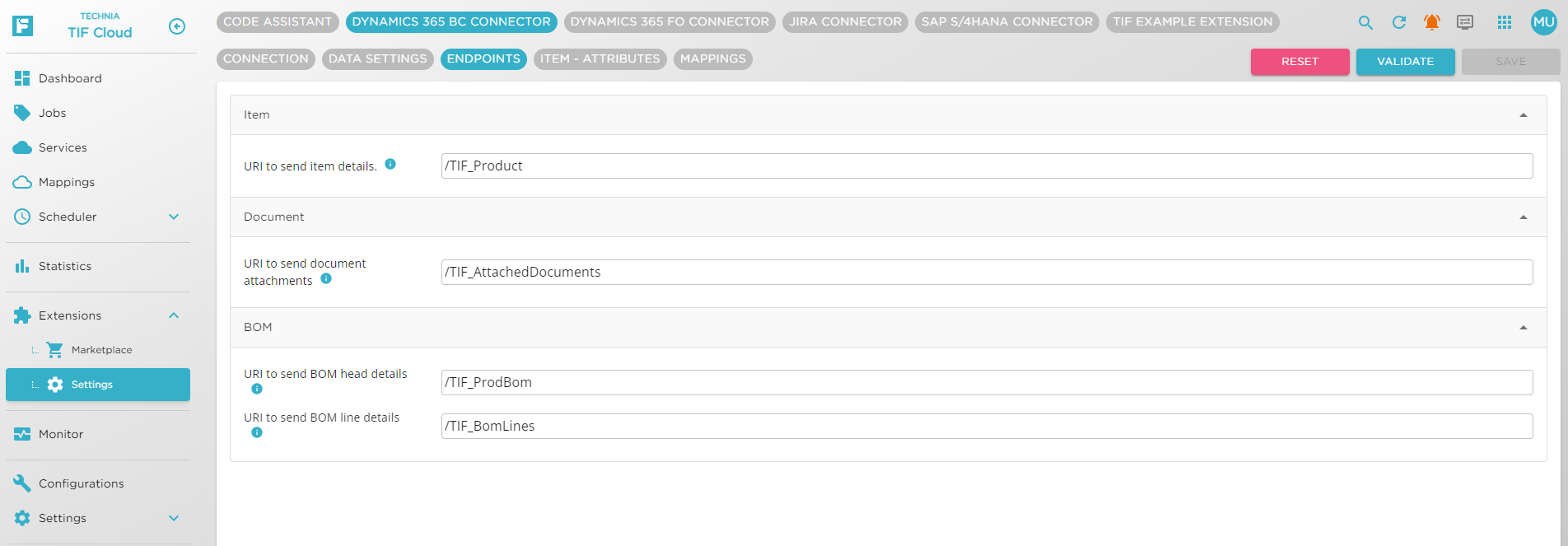Image resolution: width=1568 pixels, height=546 pixels.
Task: Click the refresh icon in header
Action: point(1398,23)
